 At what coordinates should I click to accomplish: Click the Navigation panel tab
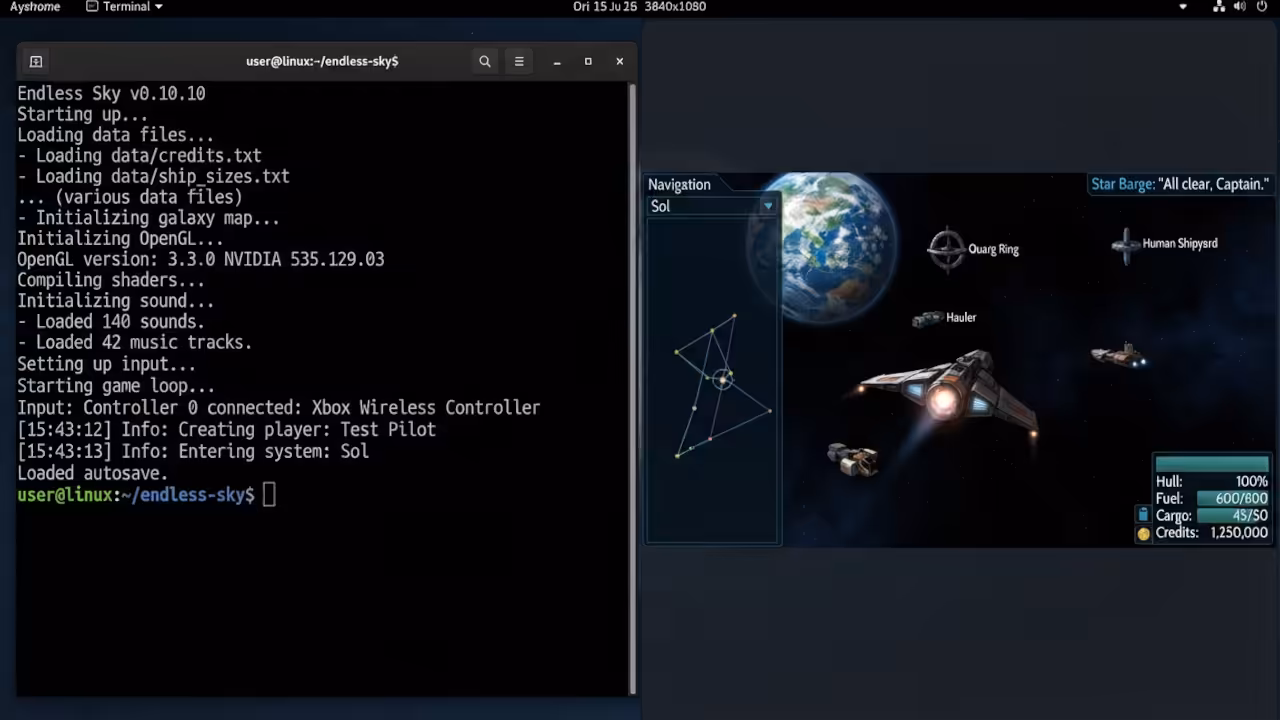(679, 184)
